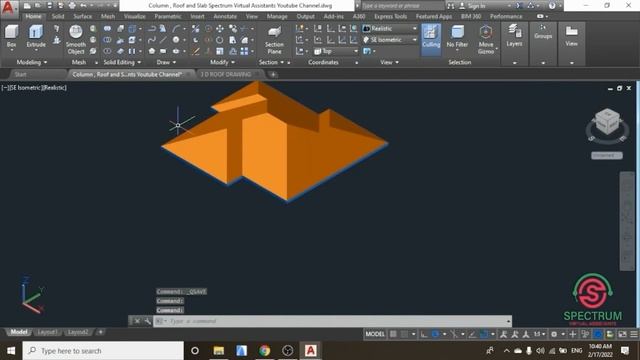
Task: Expand the View panel title dropdown
Action: 389,62
